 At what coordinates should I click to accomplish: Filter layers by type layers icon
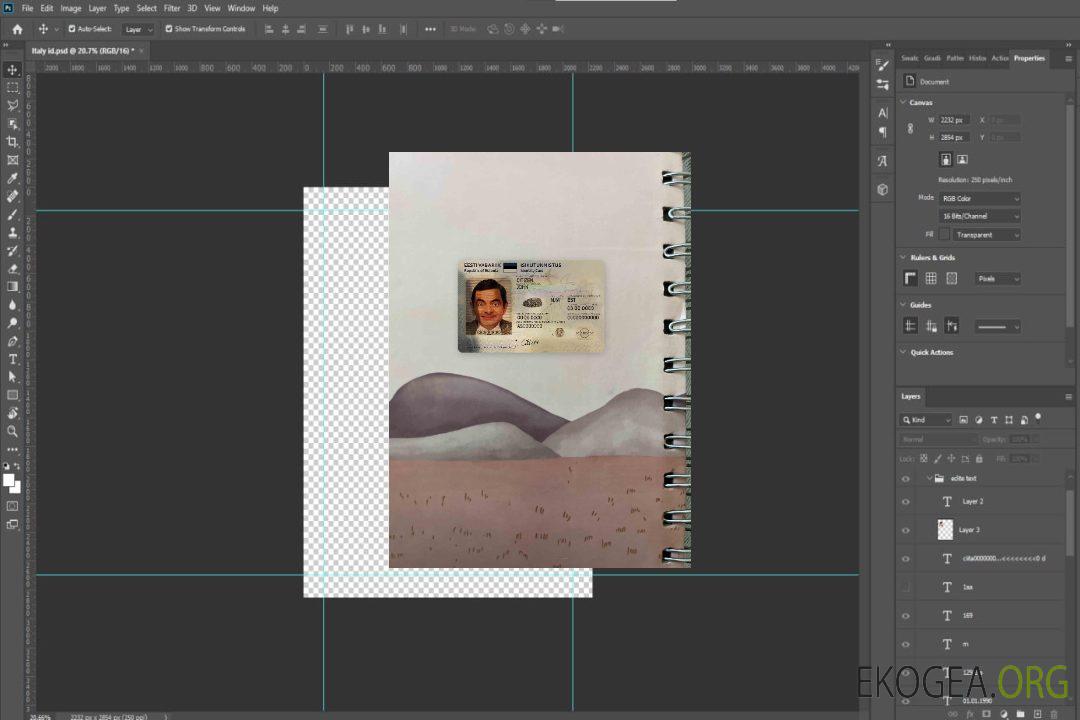point(993,420)
